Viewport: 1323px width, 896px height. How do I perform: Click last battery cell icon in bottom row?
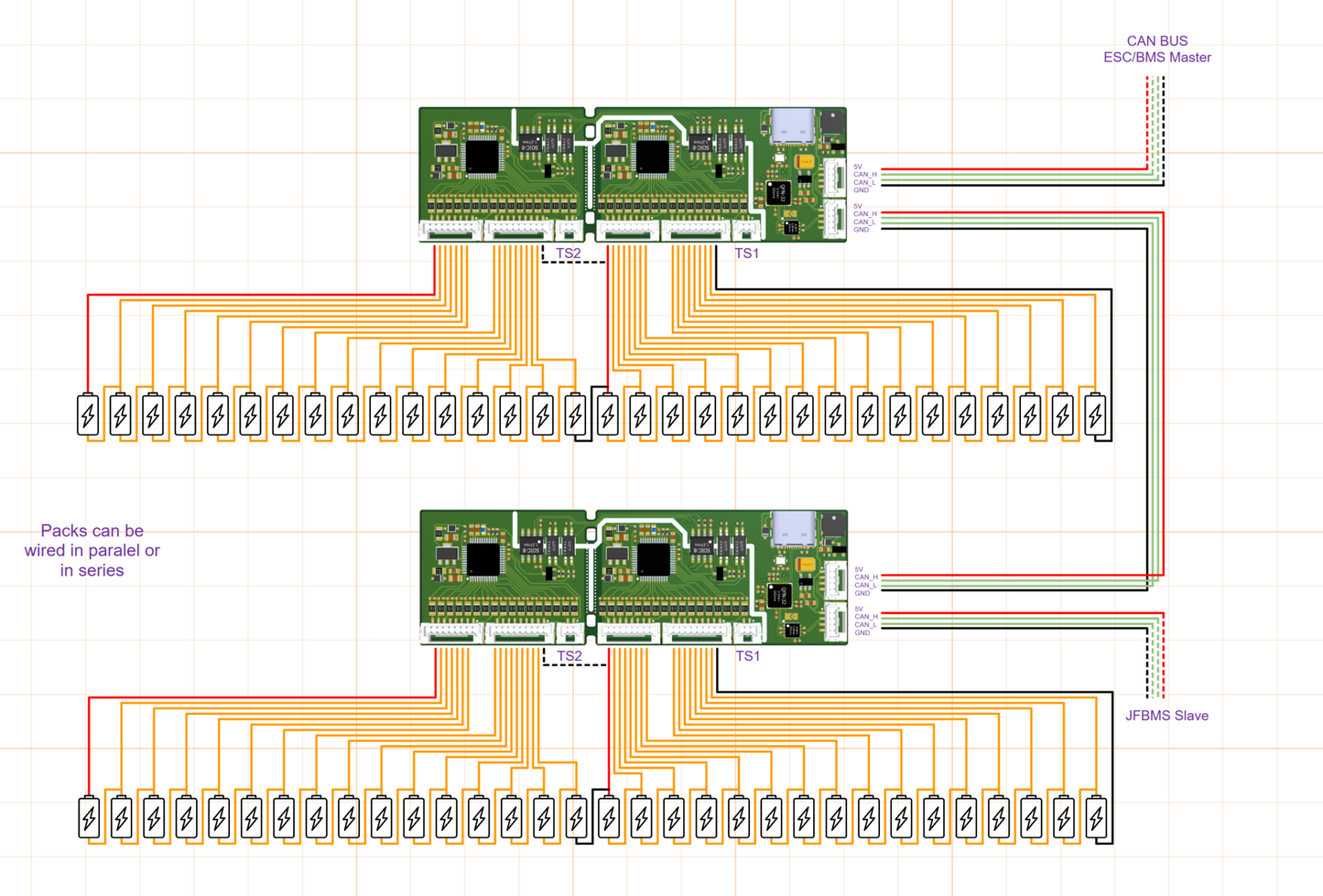point(1096,816)
